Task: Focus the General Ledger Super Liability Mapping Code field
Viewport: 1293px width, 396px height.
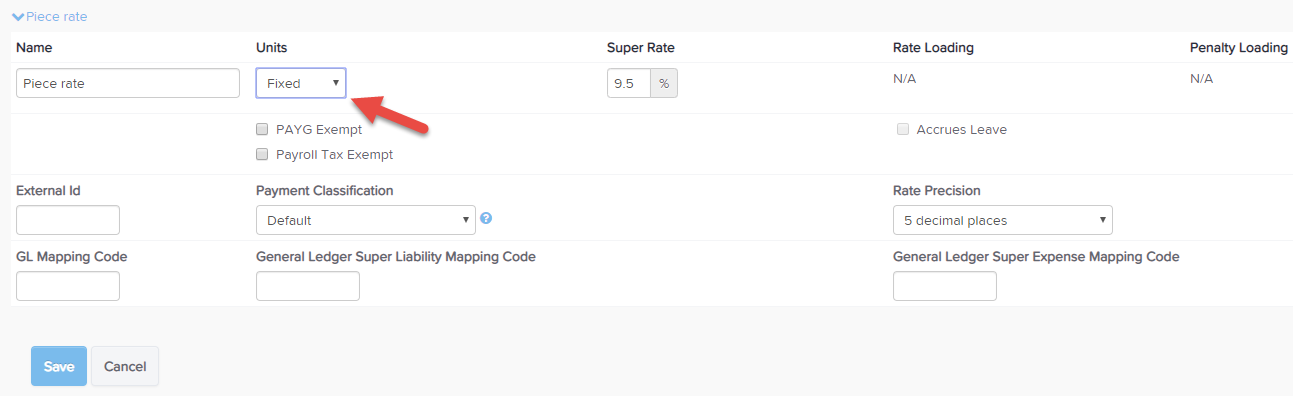Action: (308, 286)
